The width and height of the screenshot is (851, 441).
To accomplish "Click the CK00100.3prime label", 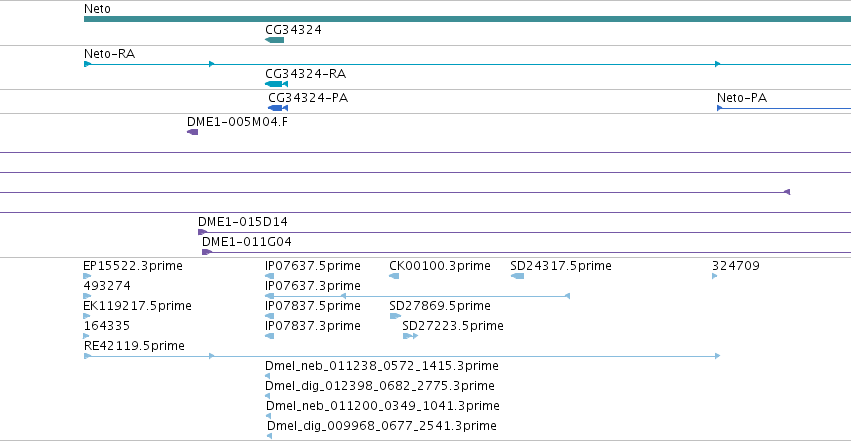I will coord(440,266).
